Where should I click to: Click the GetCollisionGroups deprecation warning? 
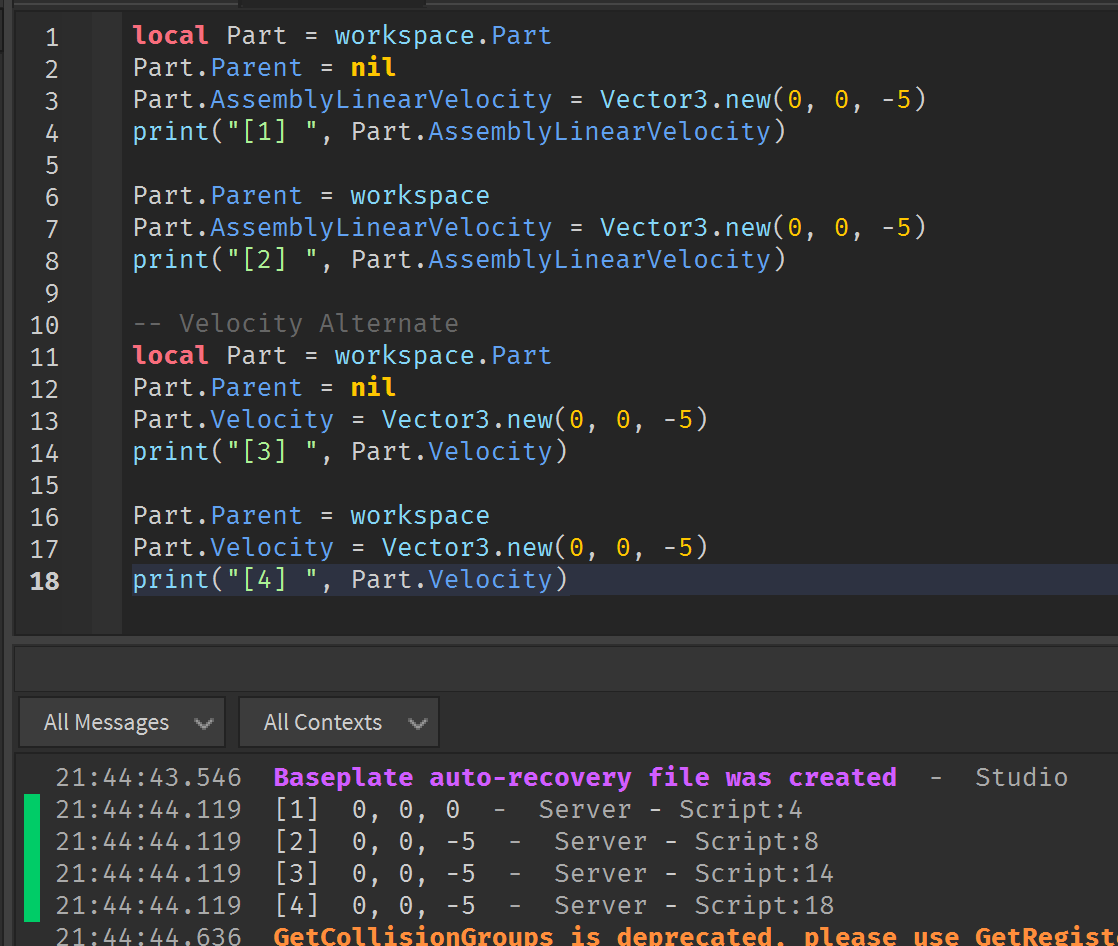pos(650,935)
